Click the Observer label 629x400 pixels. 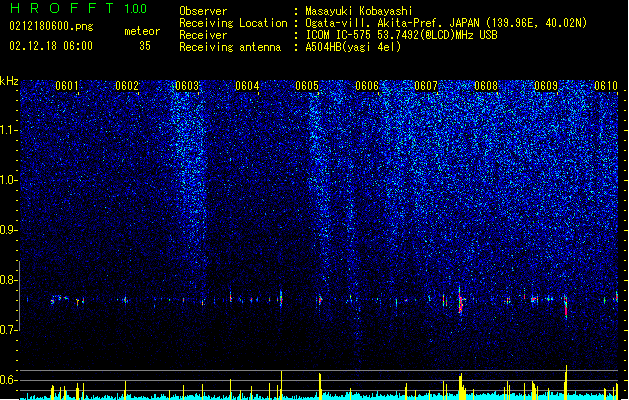pos(203,11)
